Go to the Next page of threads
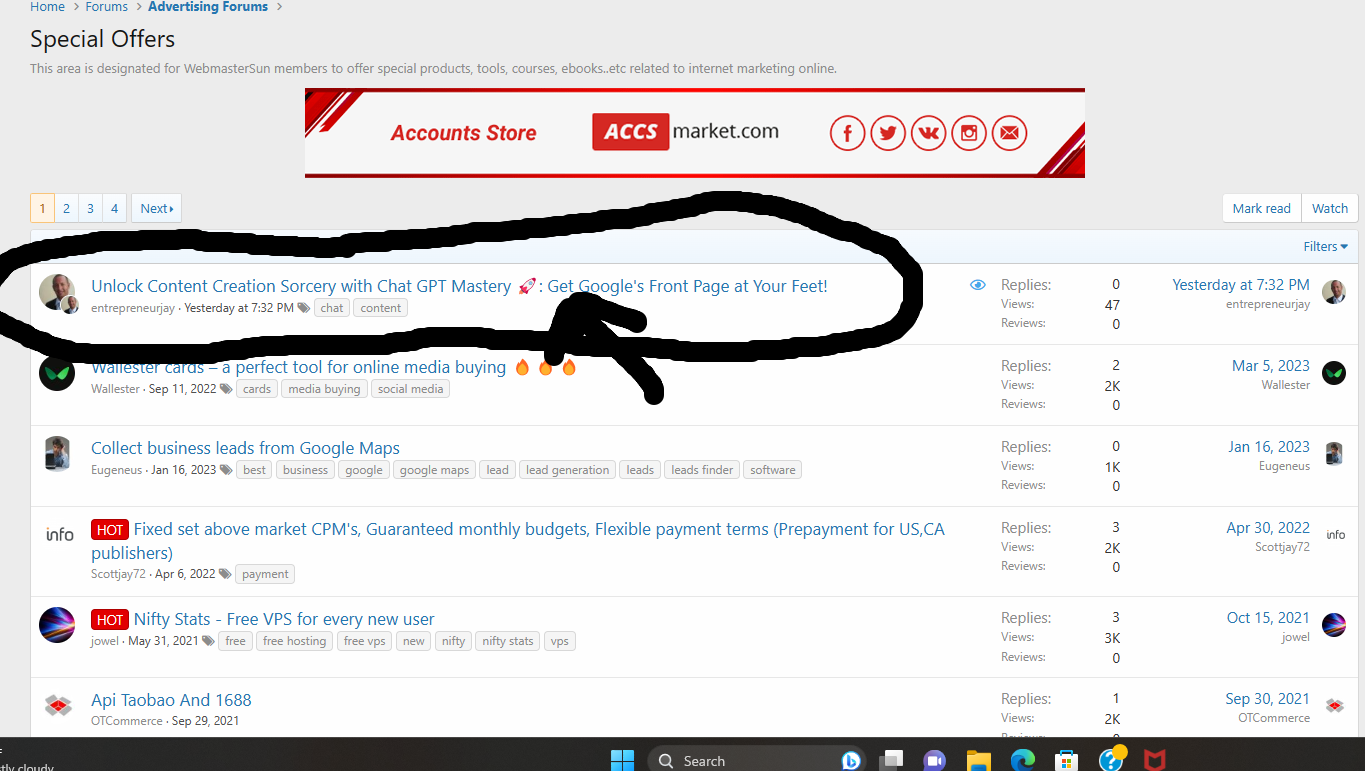The image size is (1365, 771). click(x=156, y=208)
